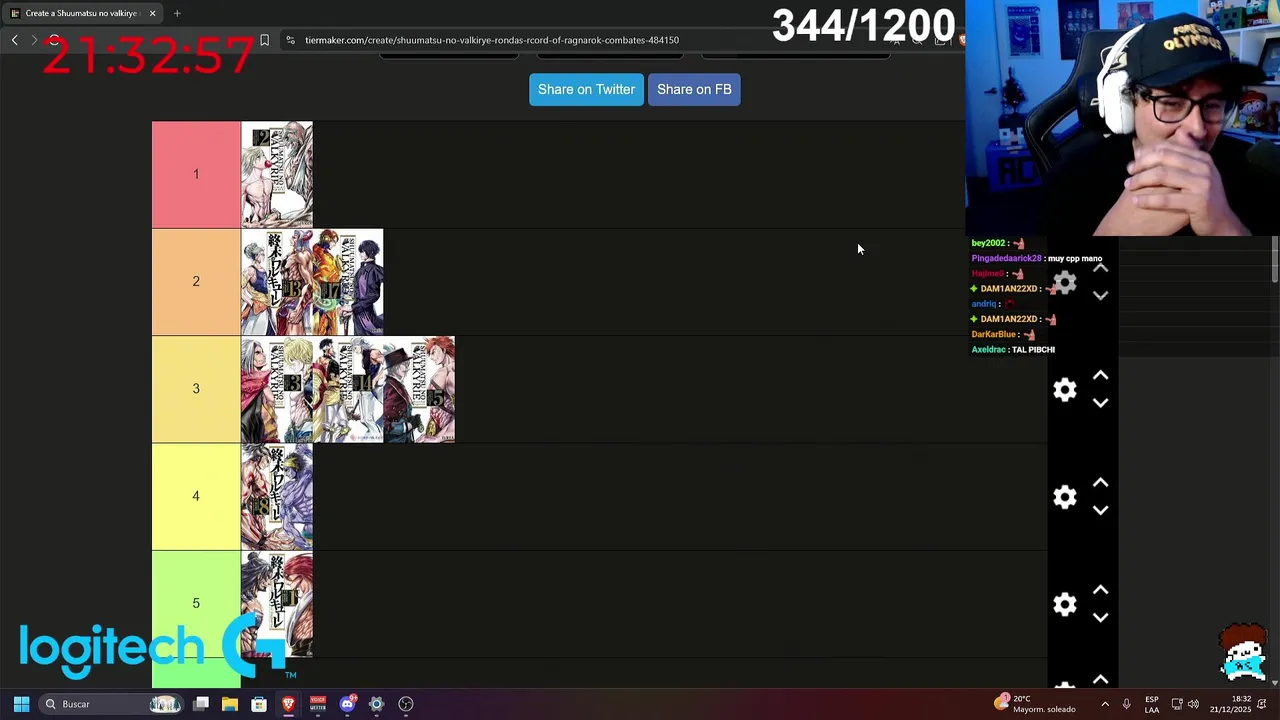Image resolution: width=1280 pixels, height=720 pixels.
Task: Select the yellow tier 4 label
Action: point(196,496)
